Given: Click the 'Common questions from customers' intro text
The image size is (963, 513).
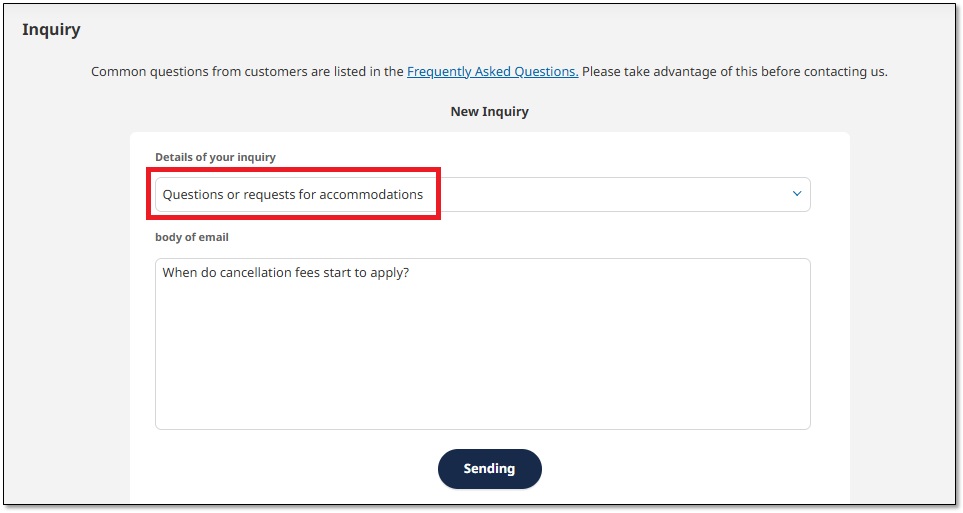Looking at the screenshot, I should 247,72.
